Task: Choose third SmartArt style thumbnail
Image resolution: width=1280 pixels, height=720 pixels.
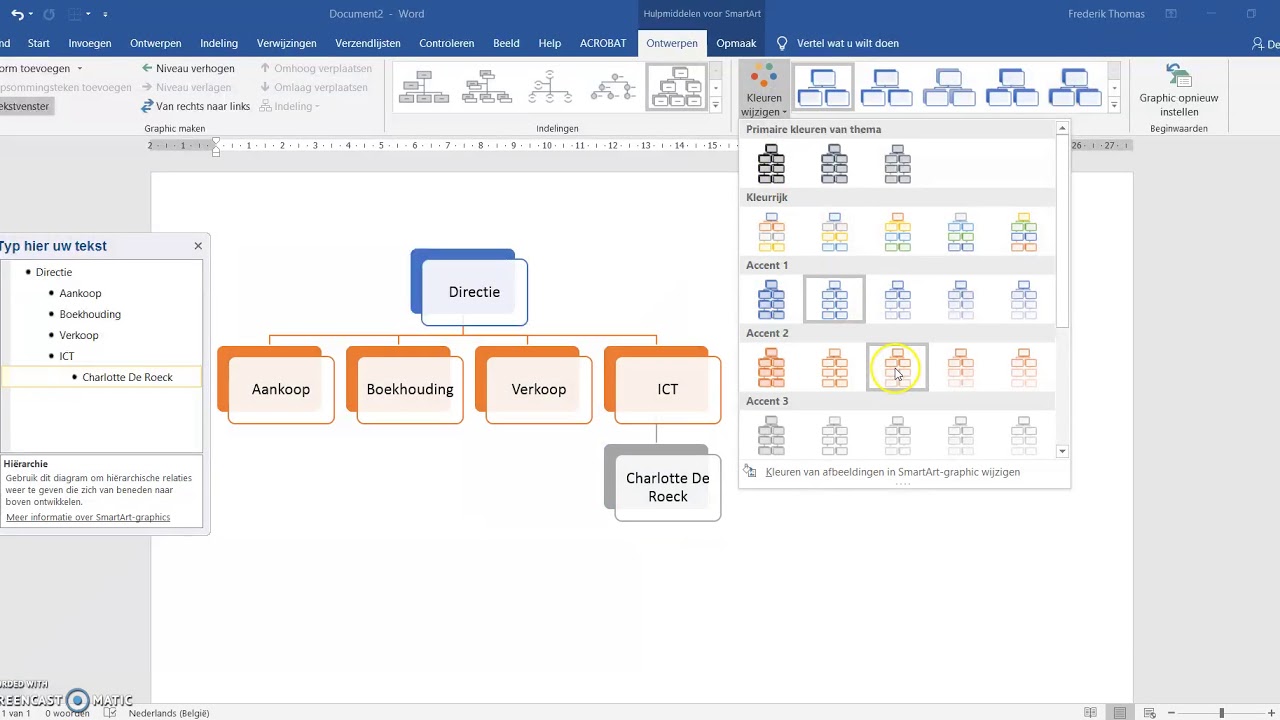Action: 949,87
